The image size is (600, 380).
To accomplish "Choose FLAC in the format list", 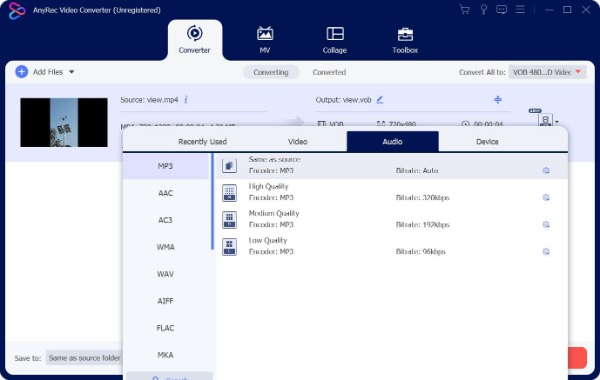I will [165, 328].
